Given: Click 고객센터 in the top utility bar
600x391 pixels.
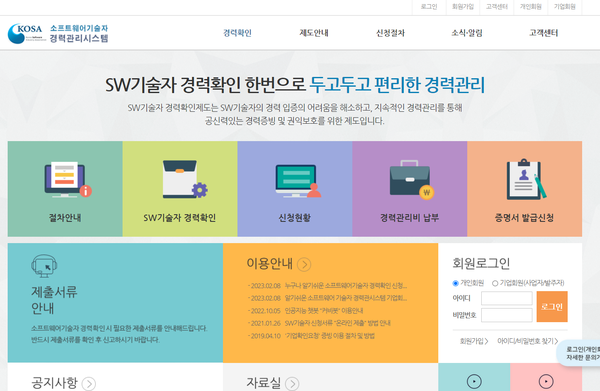Looking at the screenshot, I should (x=497, y=7).
